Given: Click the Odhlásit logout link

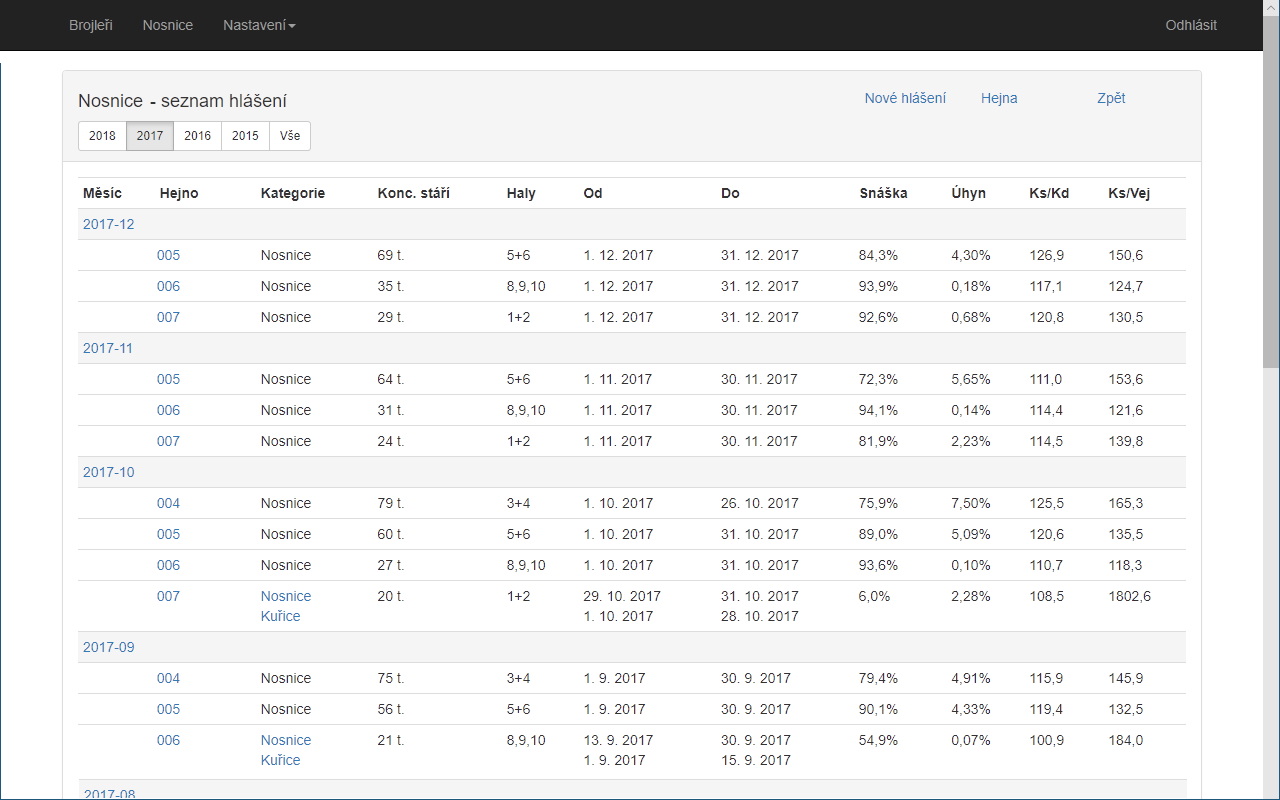Looking at the screenshot, I should [1191, 25].
